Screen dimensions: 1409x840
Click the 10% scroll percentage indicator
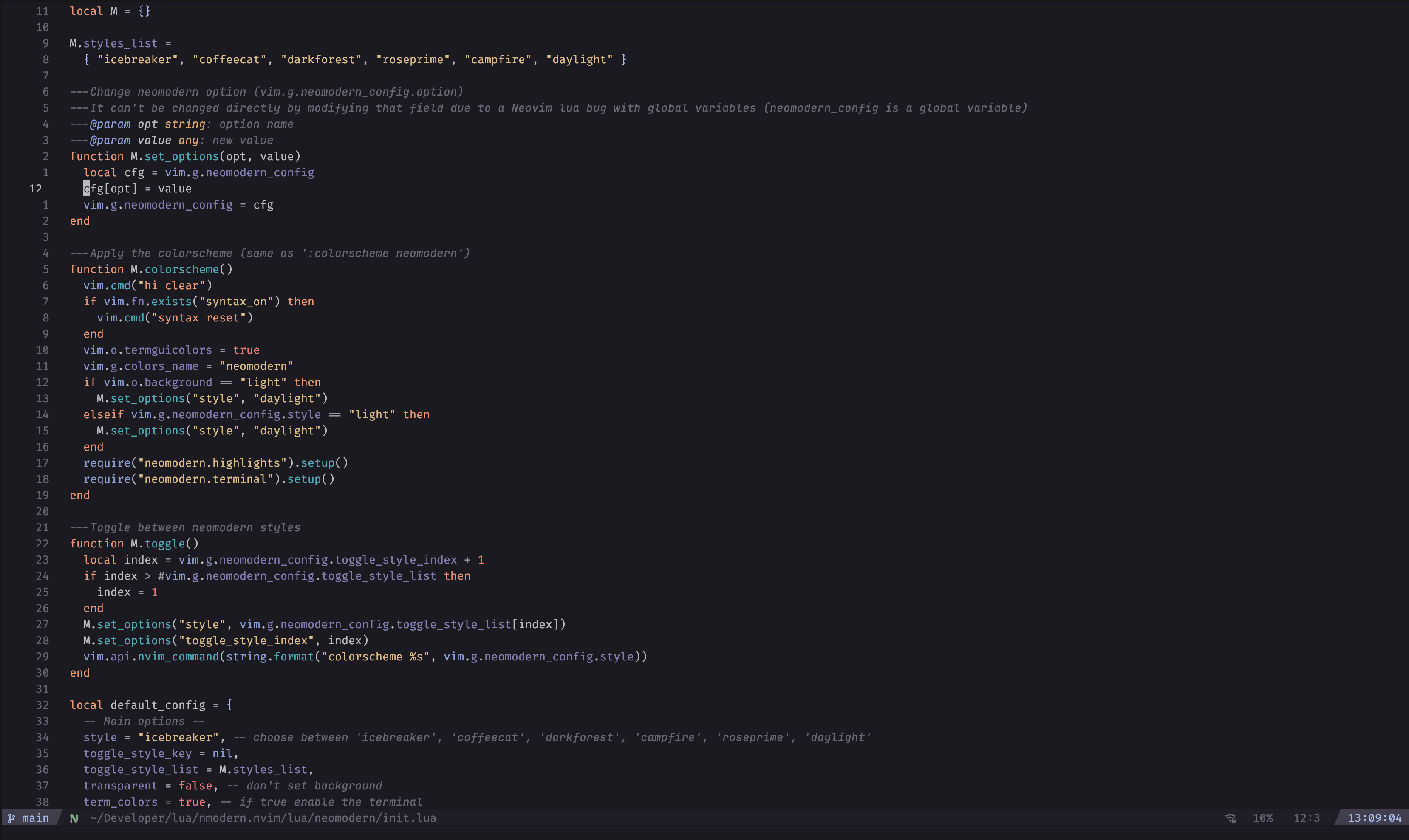tap(1263, 818)
